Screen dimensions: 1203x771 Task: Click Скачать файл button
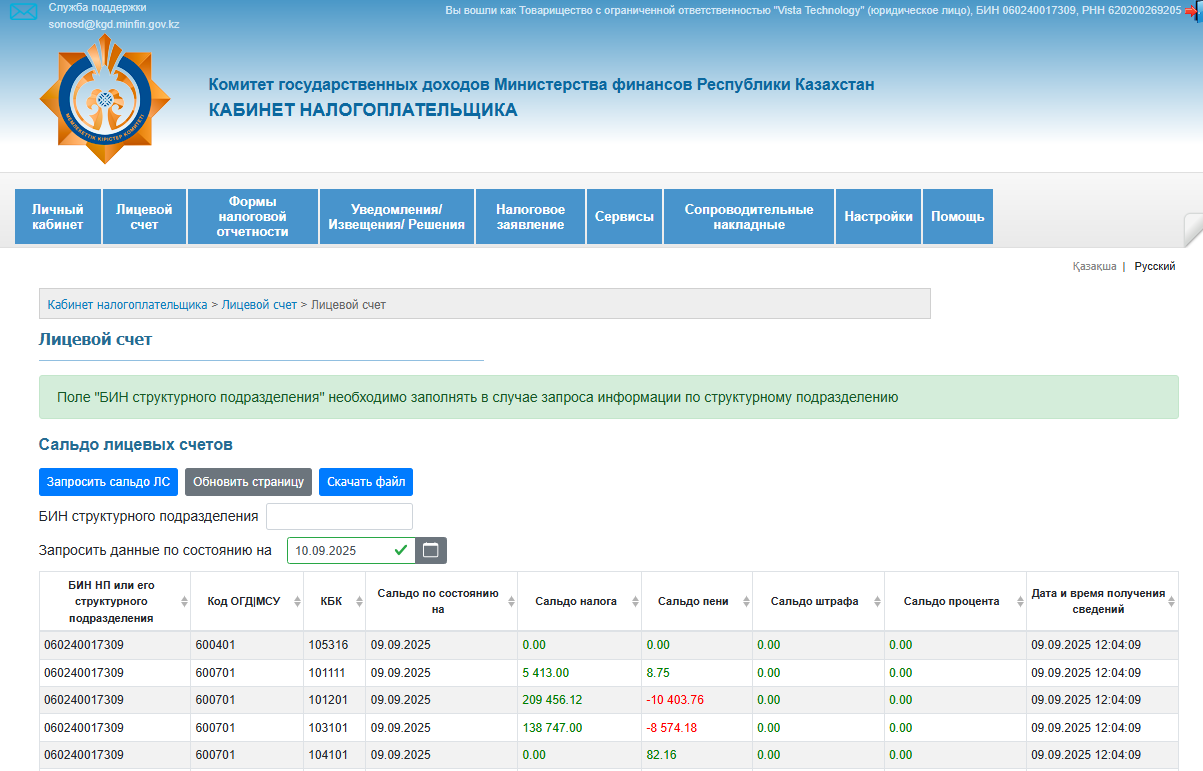tap(366, 482)
